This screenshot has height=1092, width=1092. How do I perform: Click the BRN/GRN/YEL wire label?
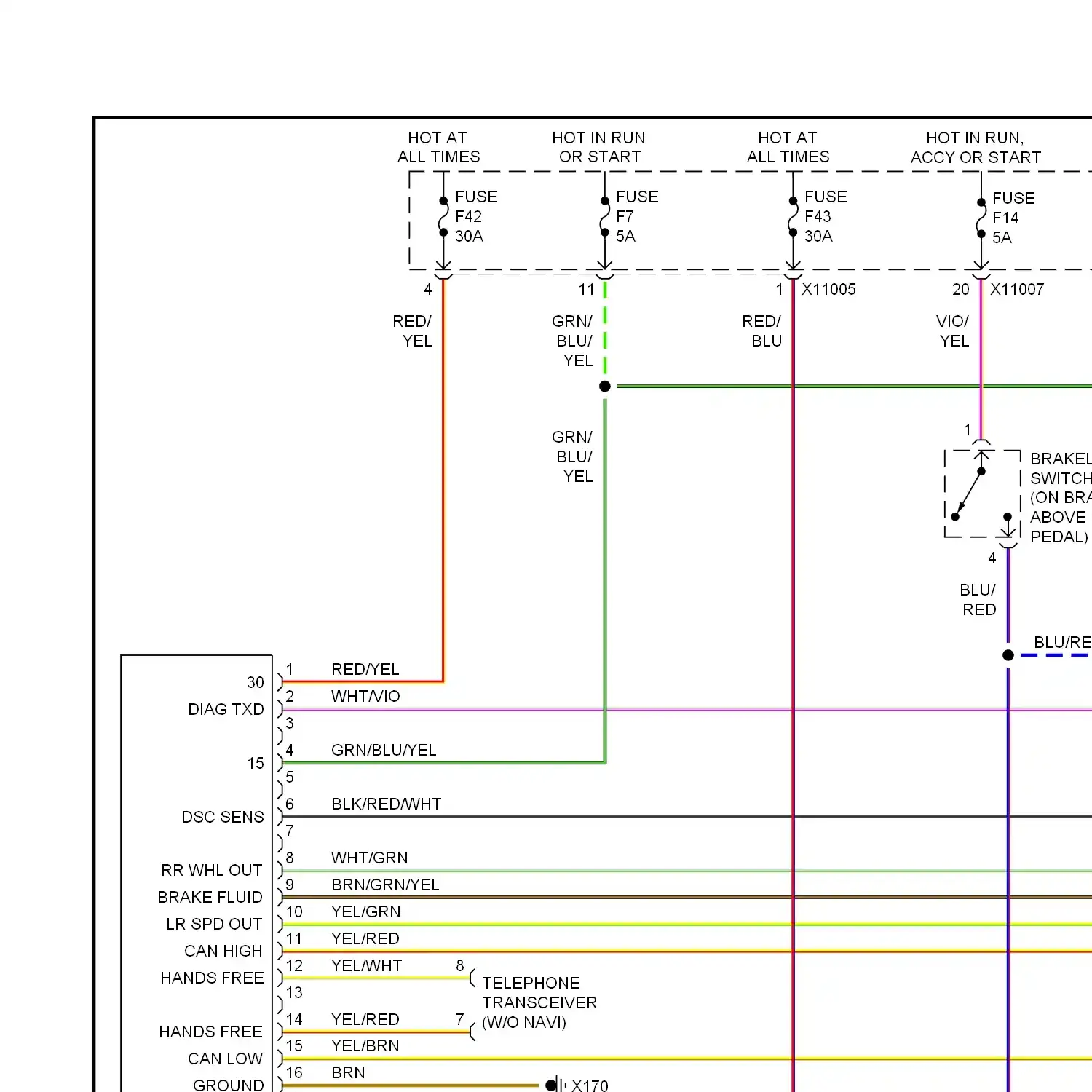point(386,885)
